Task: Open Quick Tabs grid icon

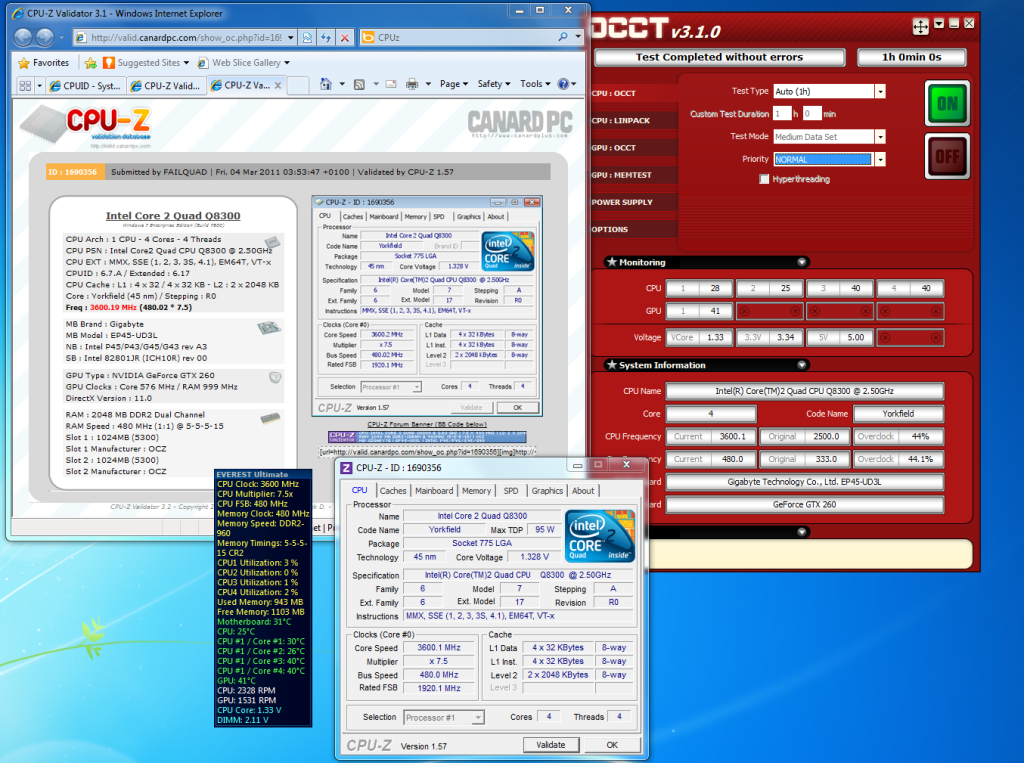Action: pyautogui.click(x=25, y=86)
